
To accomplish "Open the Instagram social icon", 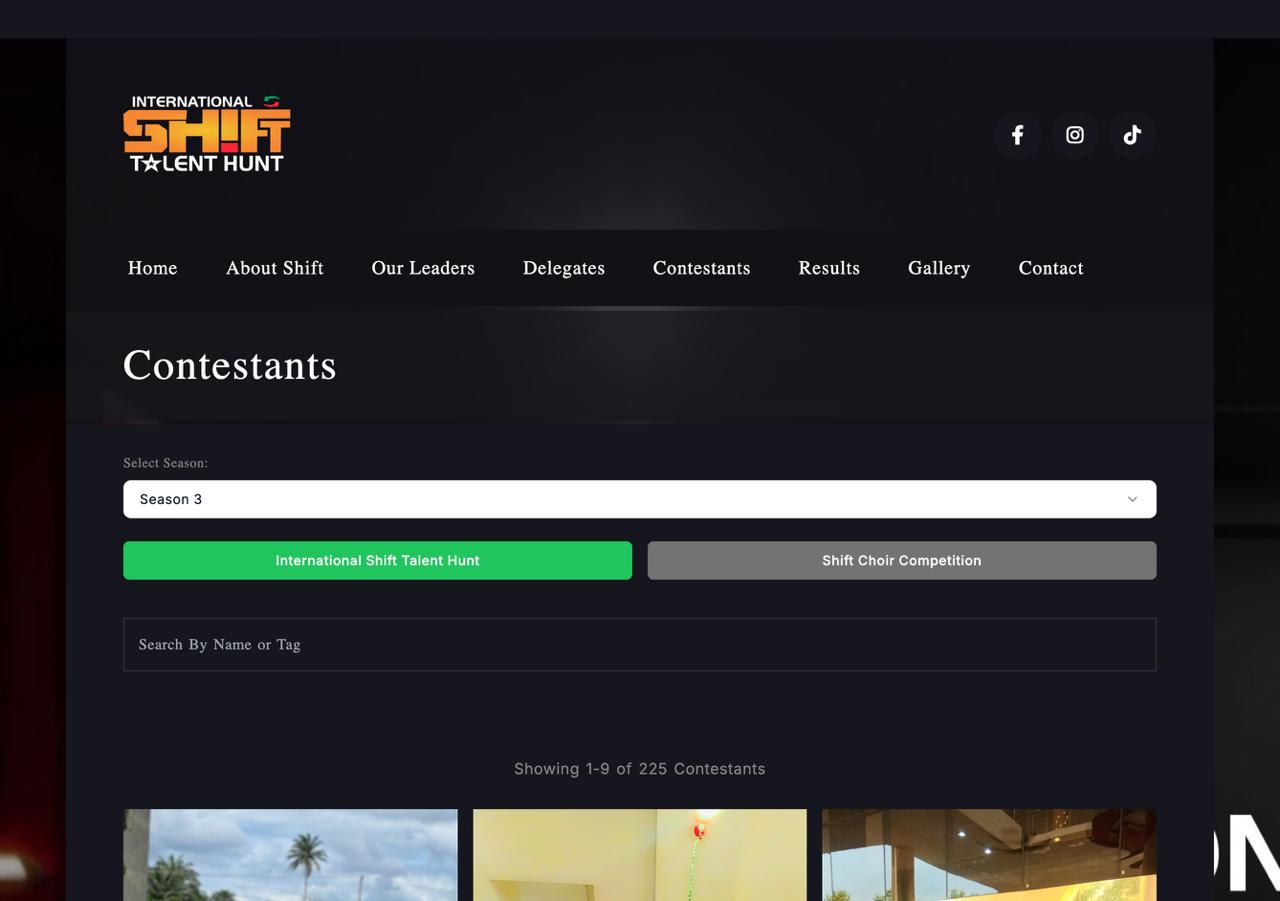I will click(x=1075, y=135).
